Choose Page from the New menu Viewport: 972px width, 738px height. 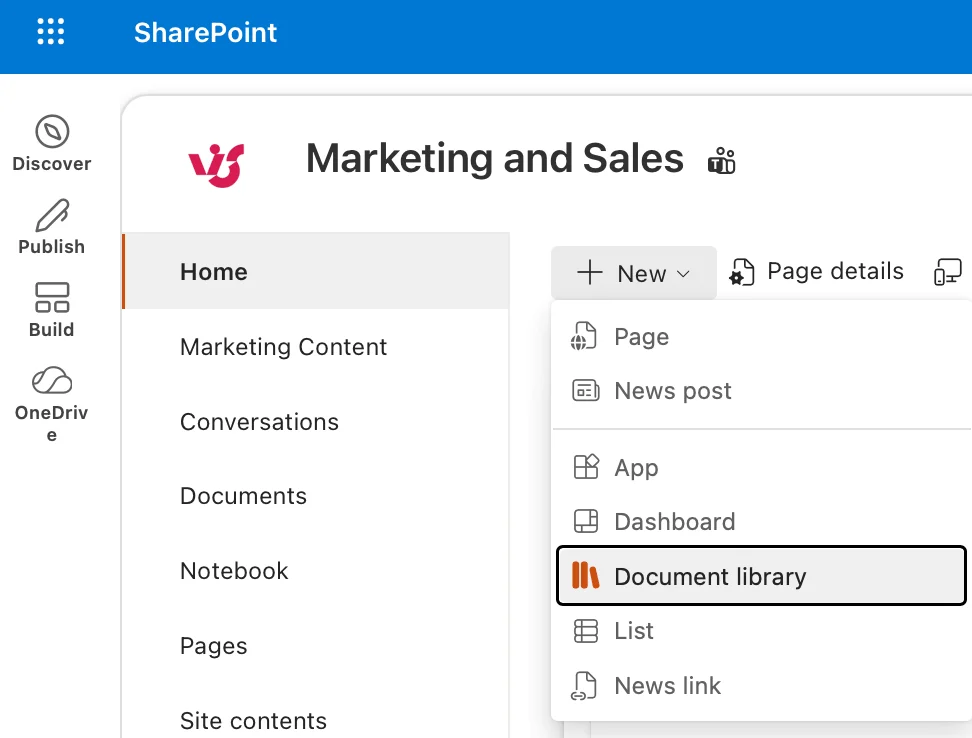pos(761,337)
